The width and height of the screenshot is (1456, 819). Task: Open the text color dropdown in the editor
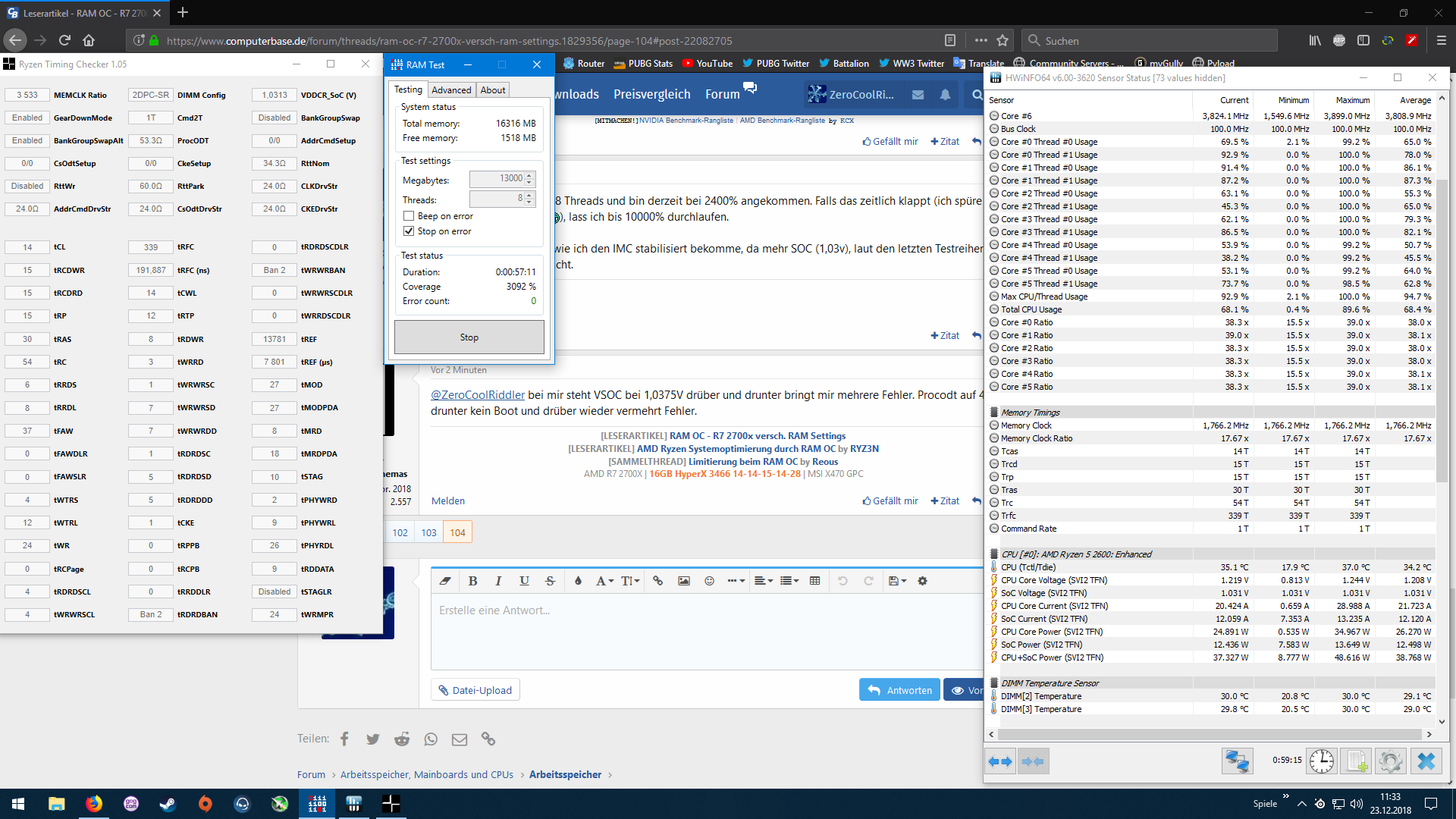pyautogui.click(x=578, y=581)
